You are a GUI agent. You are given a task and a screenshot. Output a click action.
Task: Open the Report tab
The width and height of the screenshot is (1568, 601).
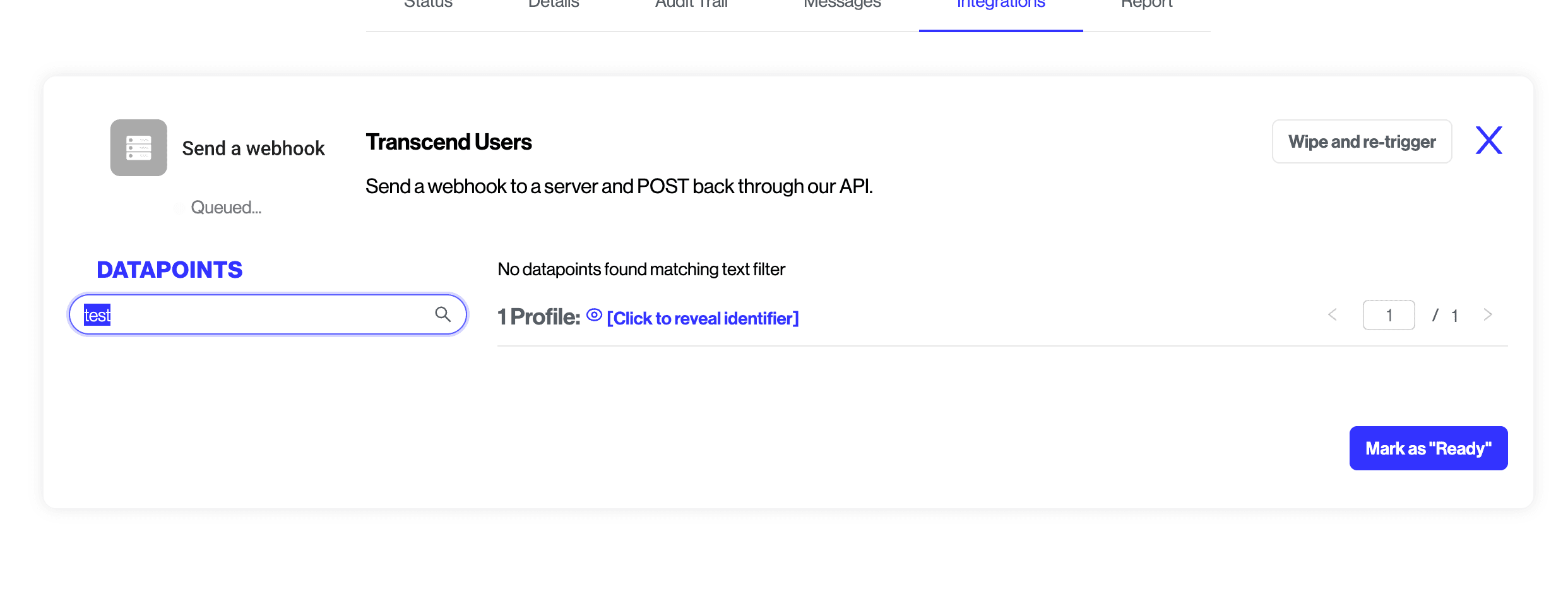pos(1146,5)
